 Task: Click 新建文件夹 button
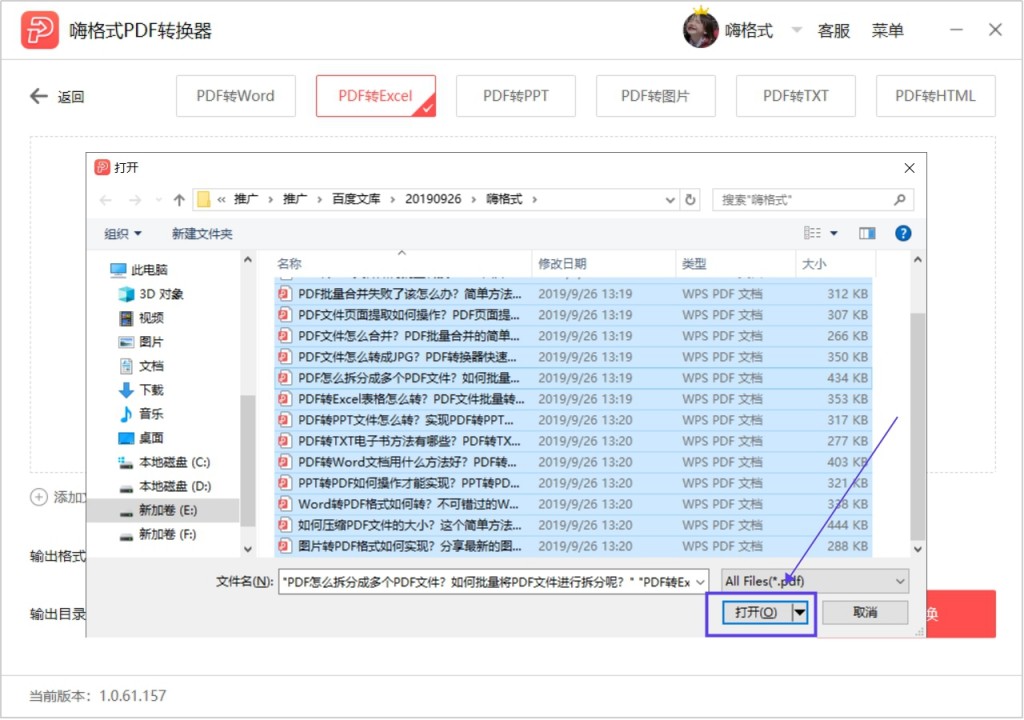202,234
